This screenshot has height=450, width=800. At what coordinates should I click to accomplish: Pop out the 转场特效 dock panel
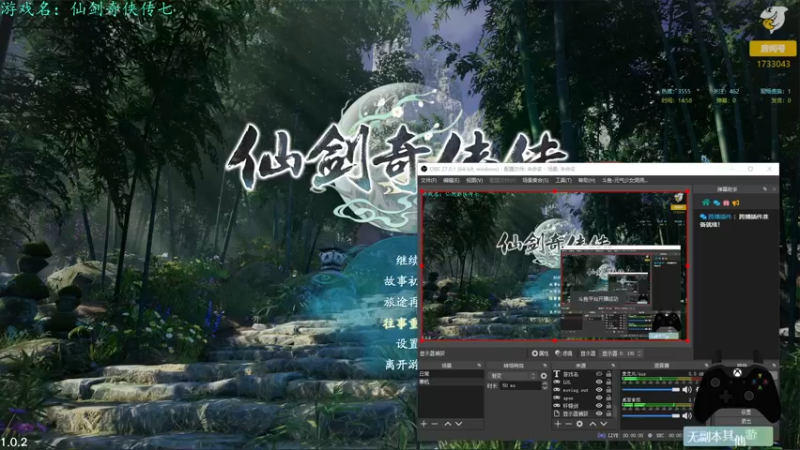tap(544, 365)
